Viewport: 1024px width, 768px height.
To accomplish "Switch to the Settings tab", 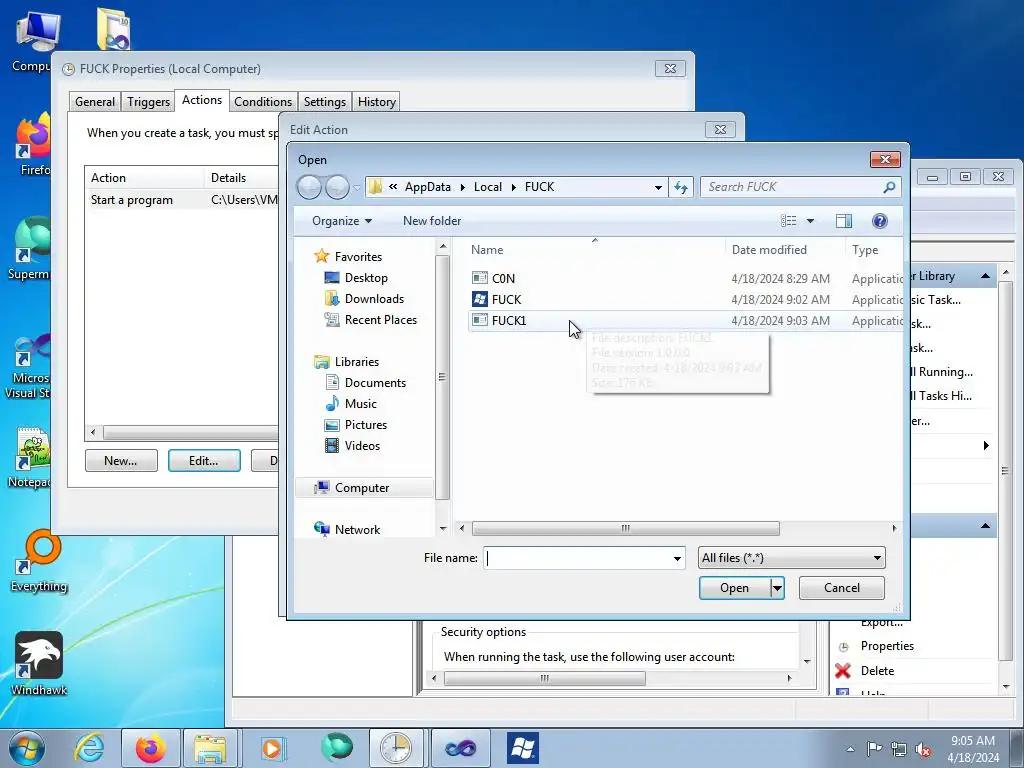I will [x=325, y=102].
